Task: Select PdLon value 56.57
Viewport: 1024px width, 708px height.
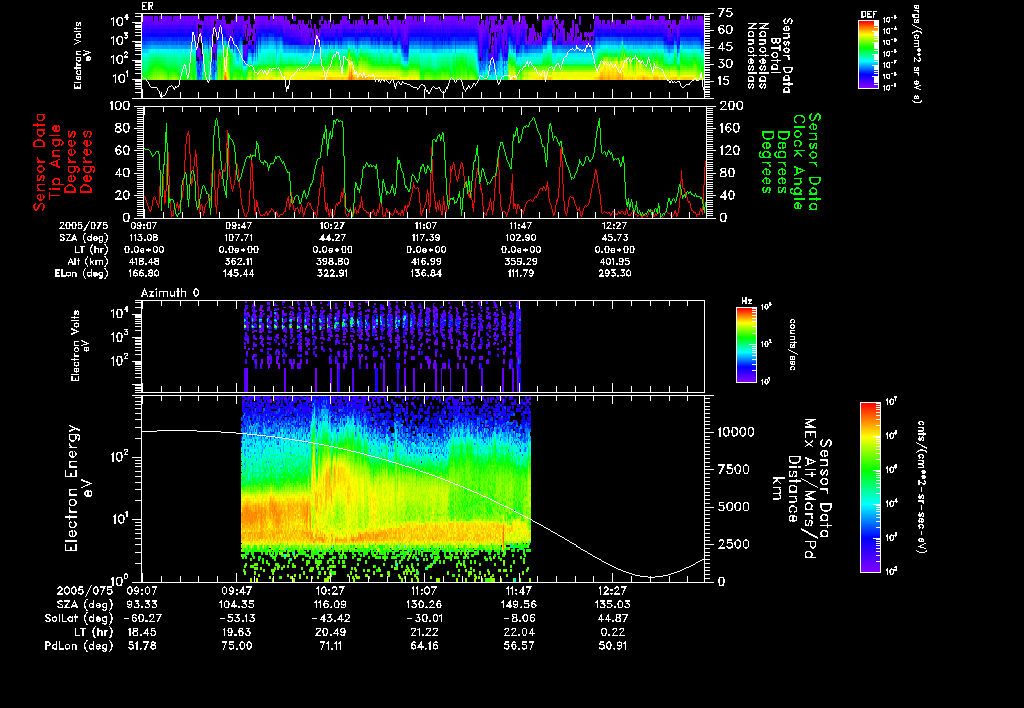Action: 519,646
